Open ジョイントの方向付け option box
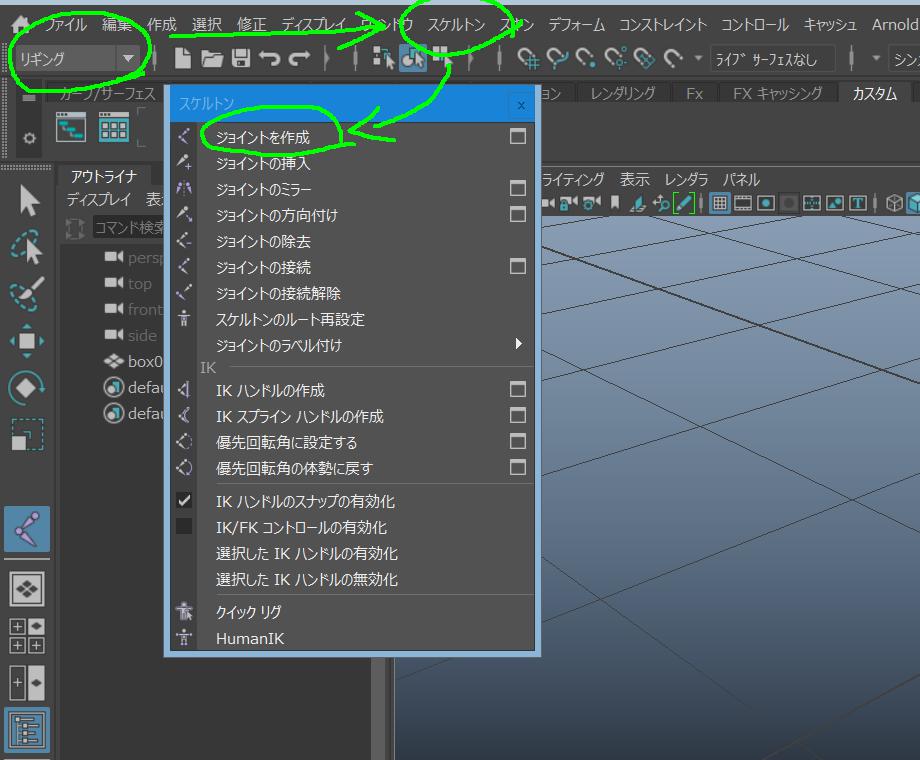The height and width of the screenshot is (760, 920). coord(518,214)
